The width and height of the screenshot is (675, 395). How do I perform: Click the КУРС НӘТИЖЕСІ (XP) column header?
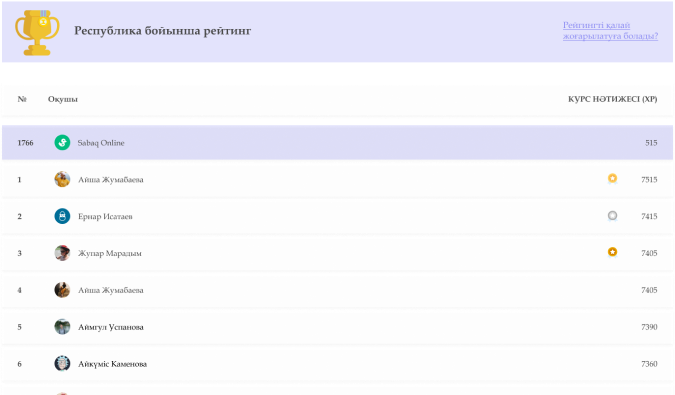(x=613, y=99)
